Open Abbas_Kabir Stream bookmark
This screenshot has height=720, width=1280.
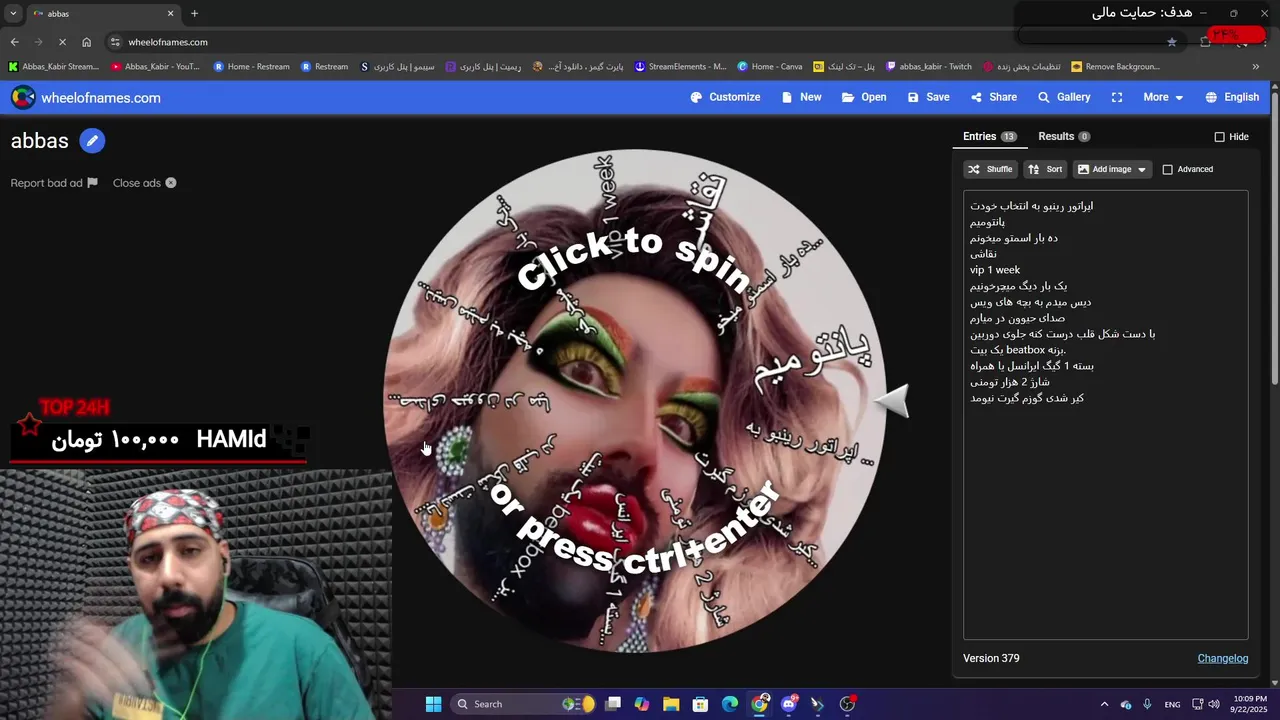54,67
